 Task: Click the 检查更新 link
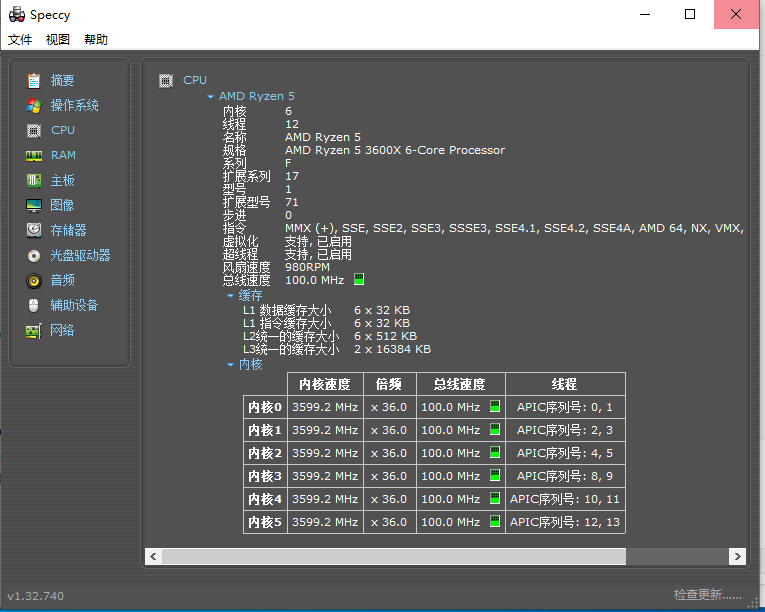tap(707, 595)
